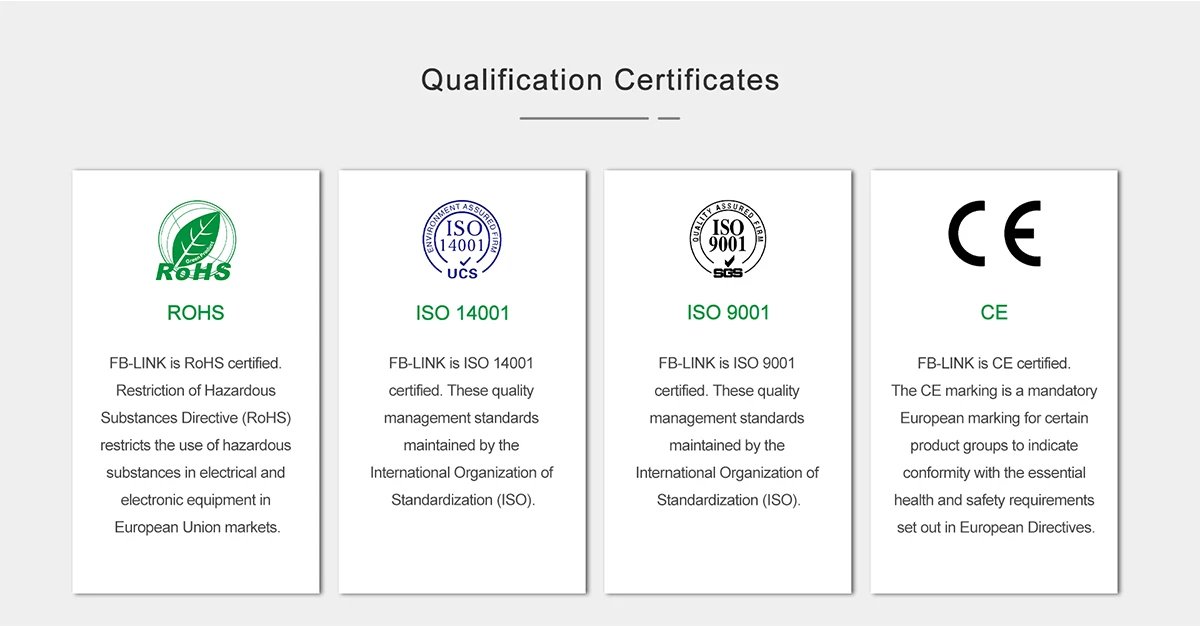Click 'FB-LINK is CE certified.' line
Image resolution: width=1200 pixels, height=626 pixels.
point(994,363)
